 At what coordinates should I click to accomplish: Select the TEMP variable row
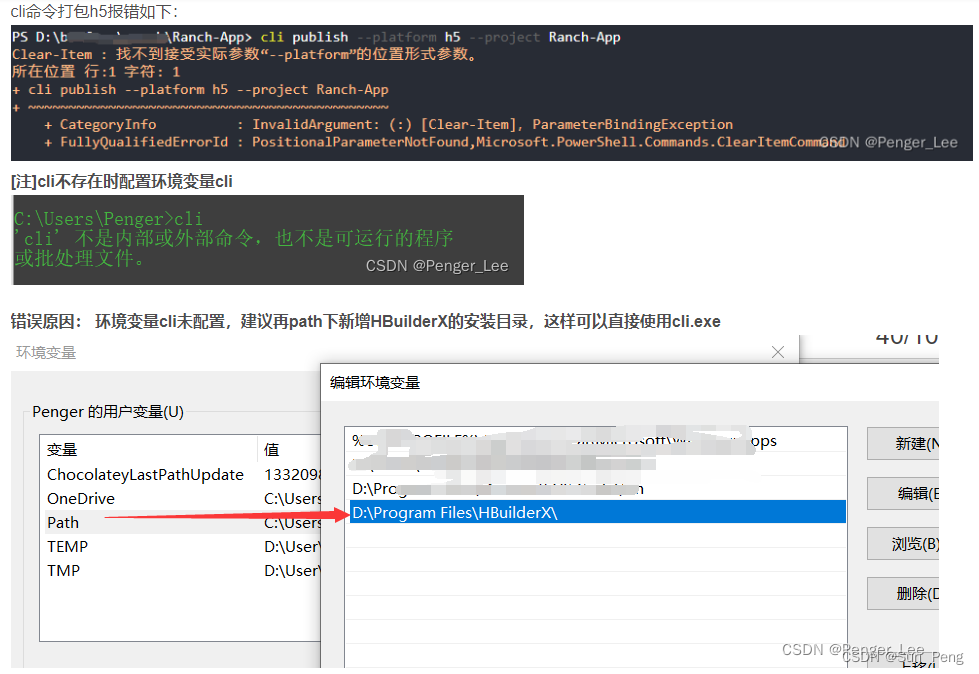[x=180, y=547]
